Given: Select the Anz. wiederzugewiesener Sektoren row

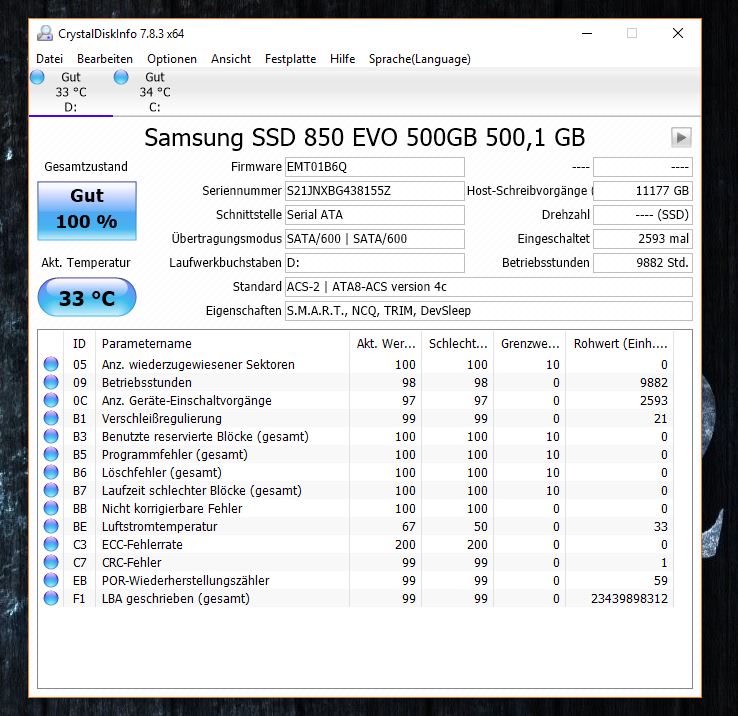Looking at the screenshot, I should [x=356, y=364].
